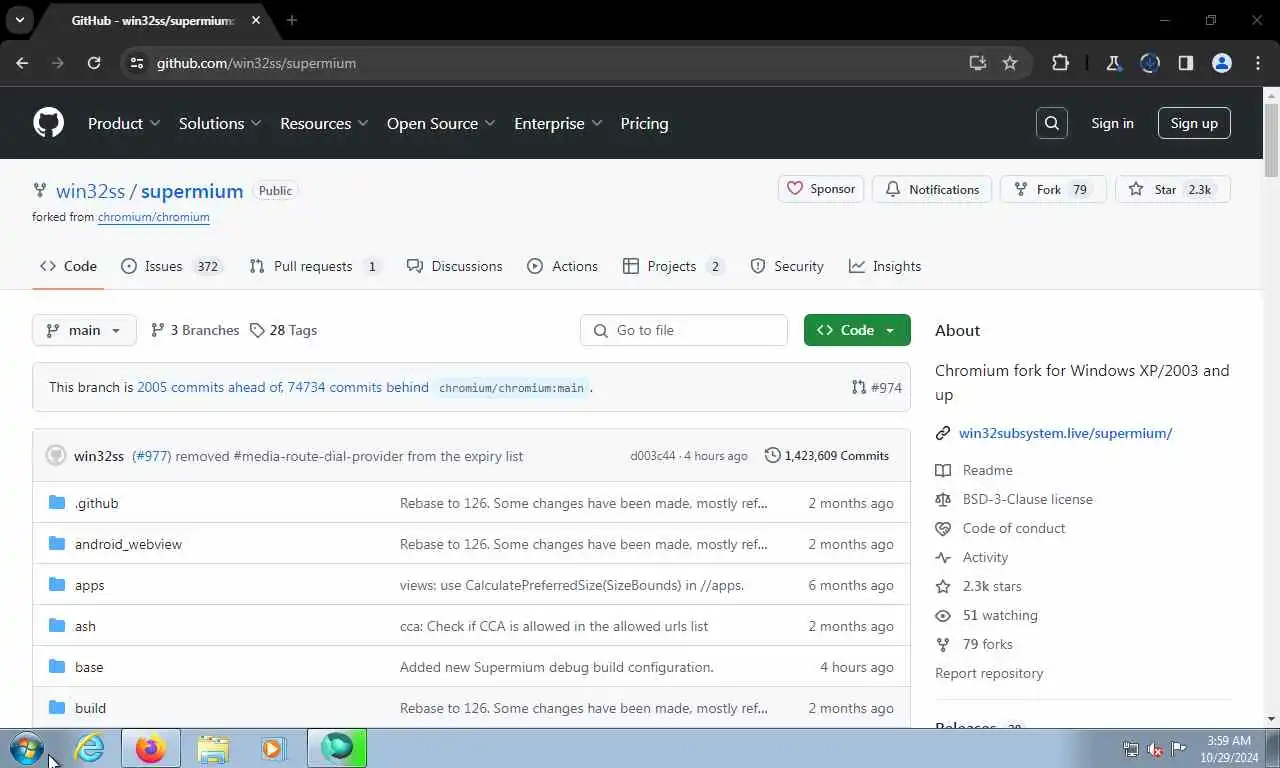Open the main branch selector dropdown
Viewport: 1280px width, 768px height.
click(x=84, y=330)
